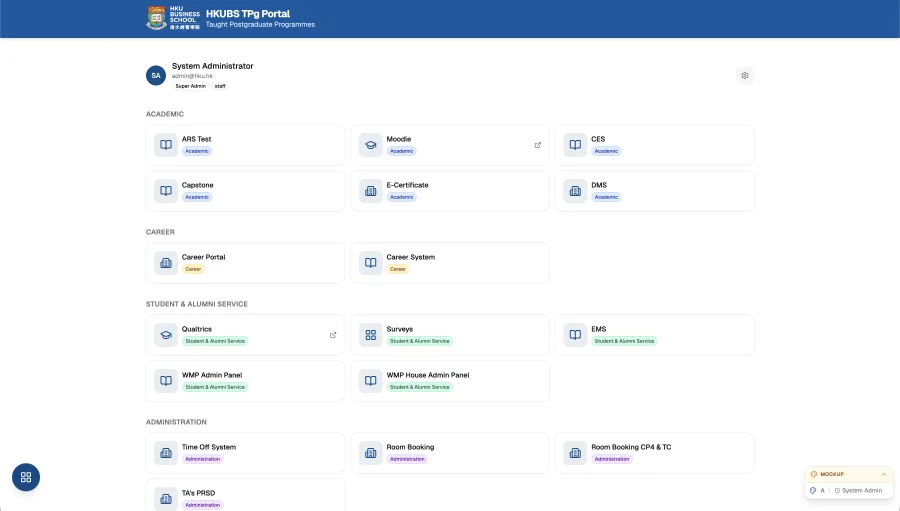Select the WMP House Admin Panel icon

pos(371,381)
